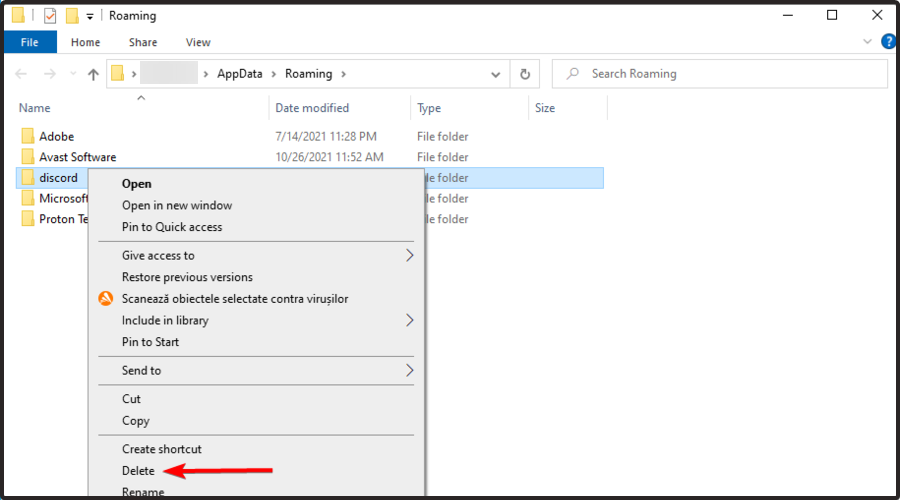Open the File tab
900x500 pixels.
[x=30, y=43]
